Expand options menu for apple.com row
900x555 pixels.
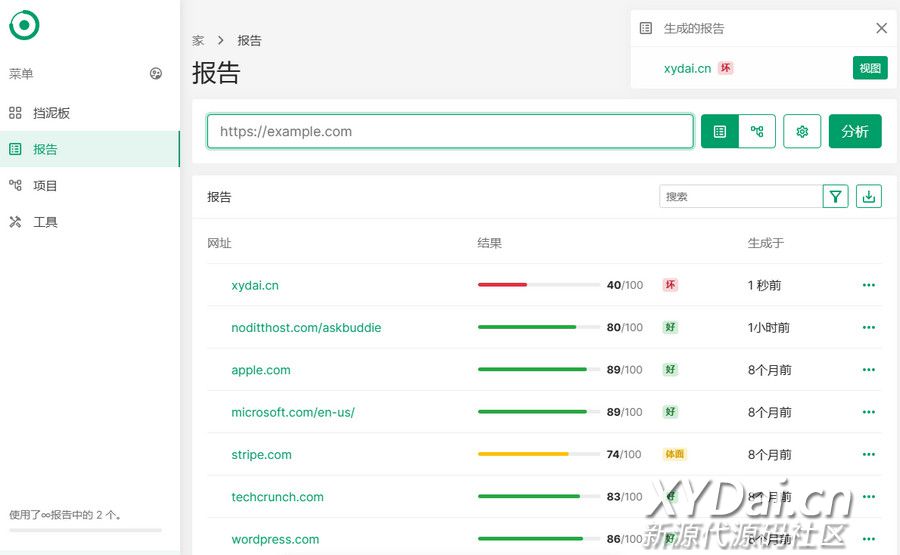(868, 370)
